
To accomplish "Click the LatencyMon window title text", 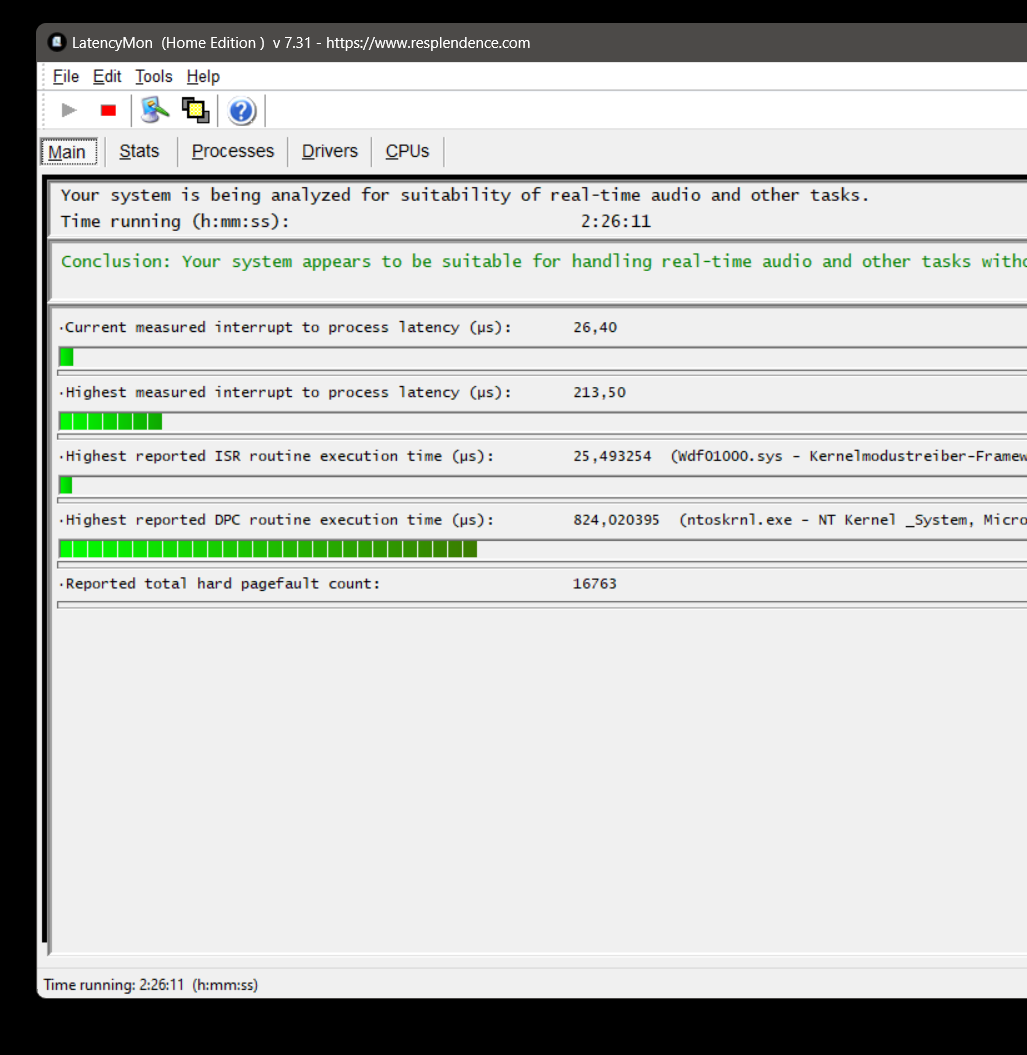I will 301,43.
